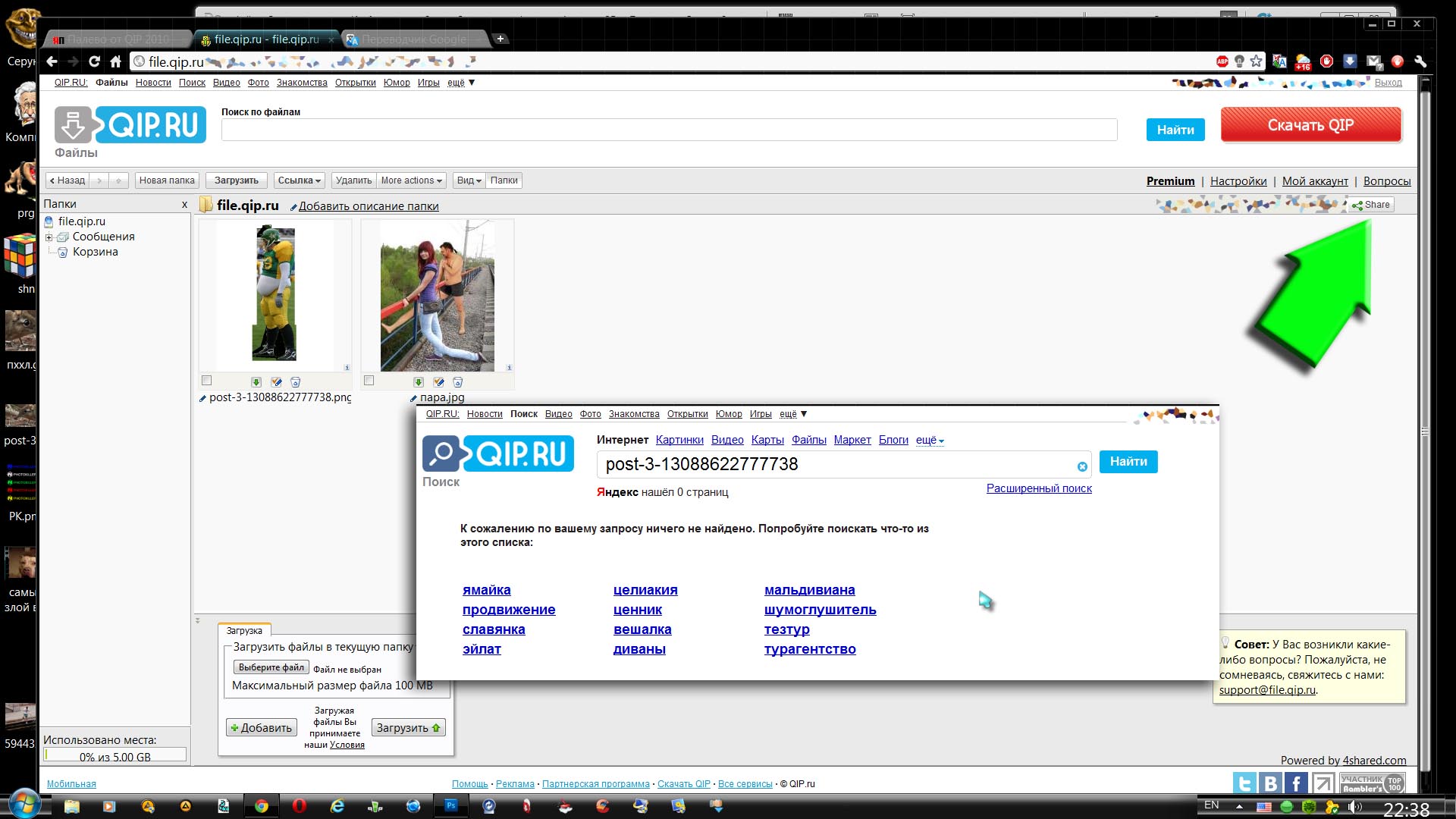Delete post-3-13088622777738.png using its trash icon
This screenshot has width=1456, height=819.
point(296,382)
